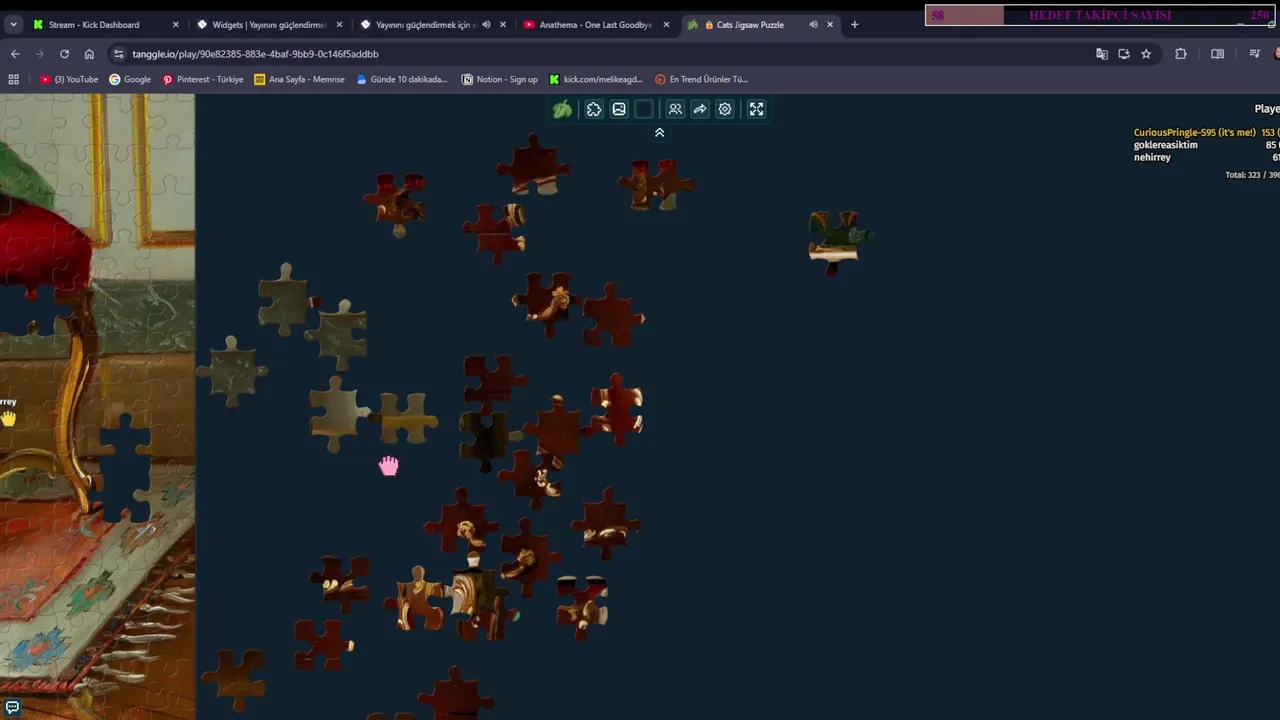Focus the tanggle.io address bar
The image size is (1280, 720).
[600, 54]
